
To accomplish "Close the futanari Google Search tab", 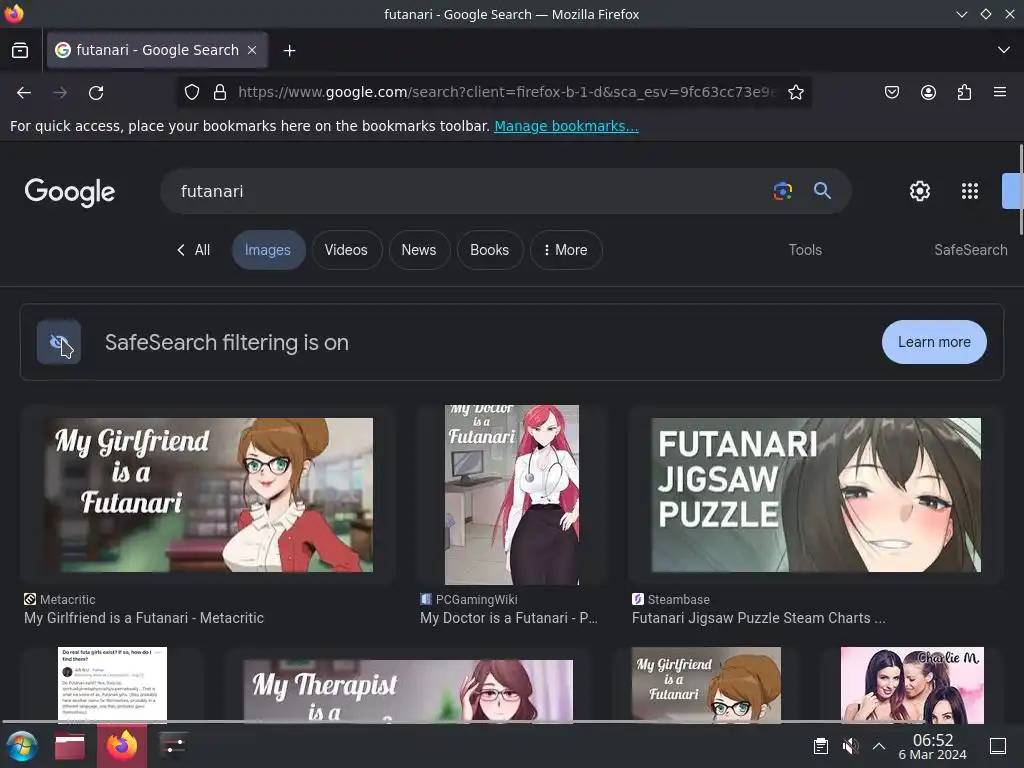I will click(252, 50).
